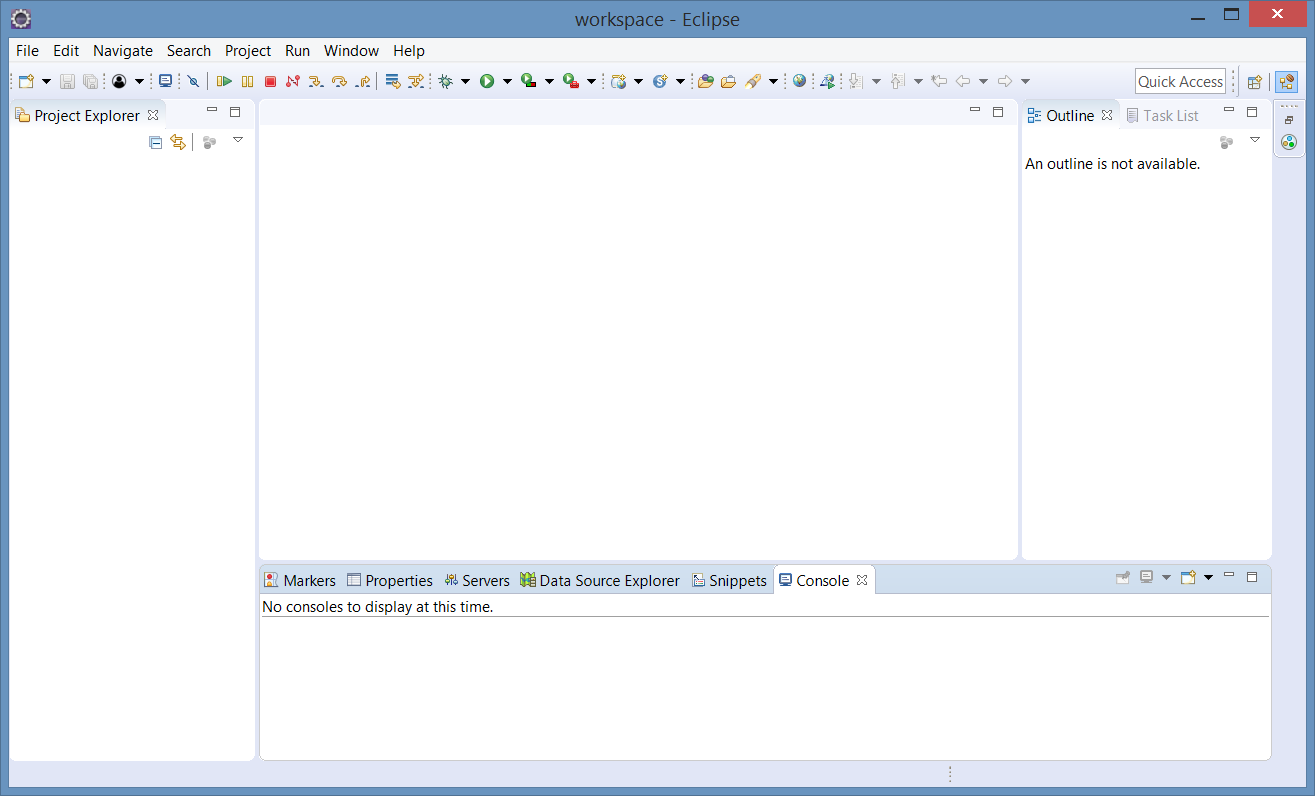
Task: Select the Data Source Explorer tab
Action: pos(600,580)
